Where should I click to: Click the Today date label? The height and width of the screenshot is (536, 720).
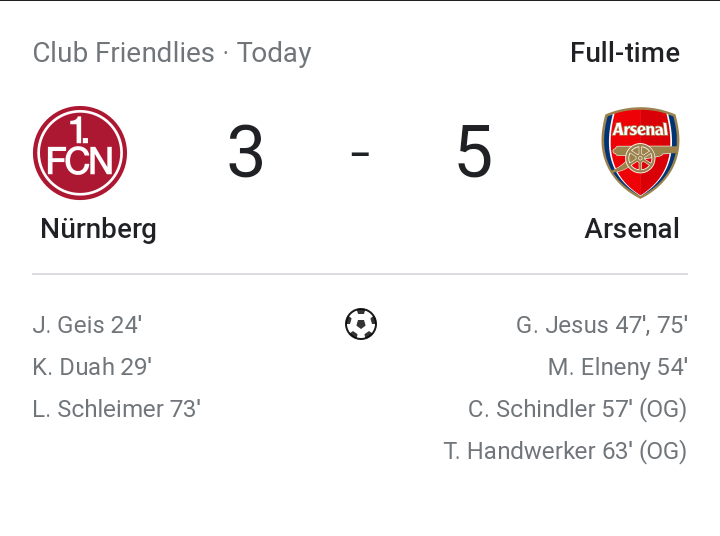coord(274,52)
